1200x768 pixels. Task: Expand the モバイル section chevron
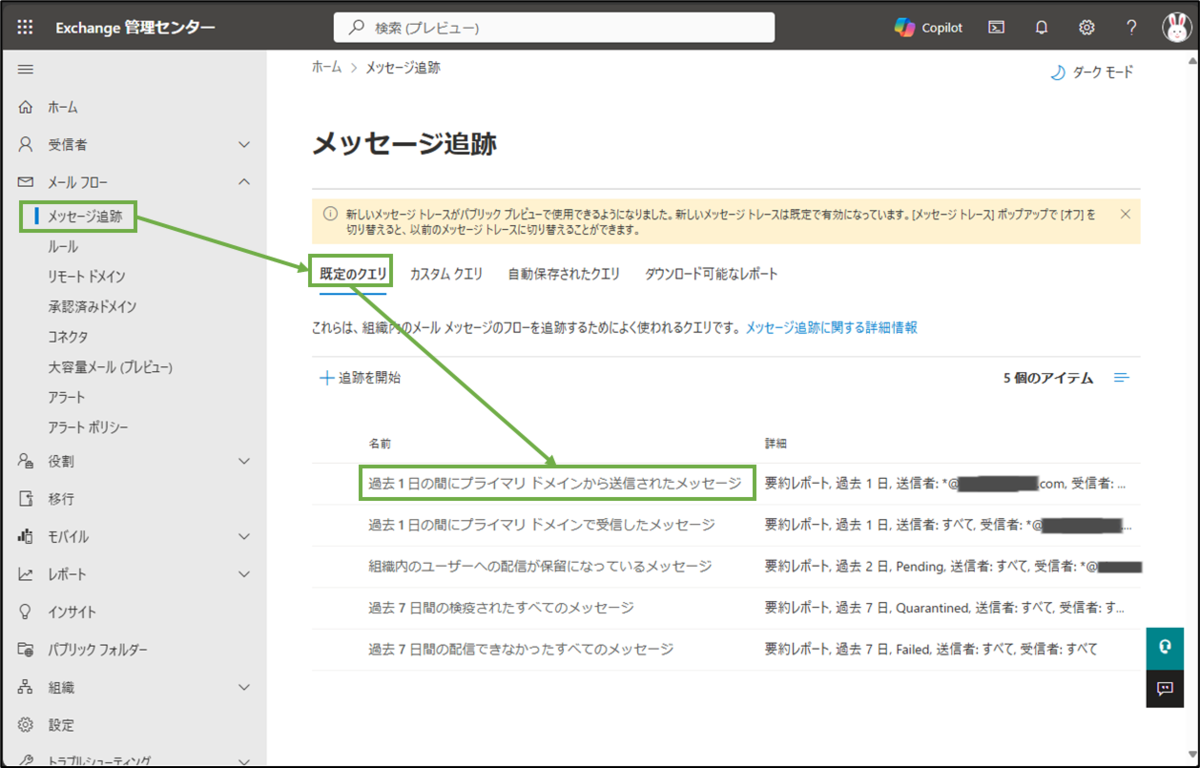pos(244,537)
